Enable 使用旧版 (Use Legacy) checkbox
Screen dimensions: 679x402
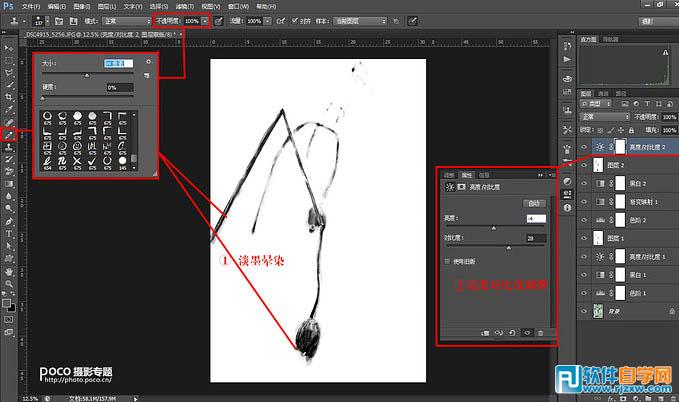(447, 261)
